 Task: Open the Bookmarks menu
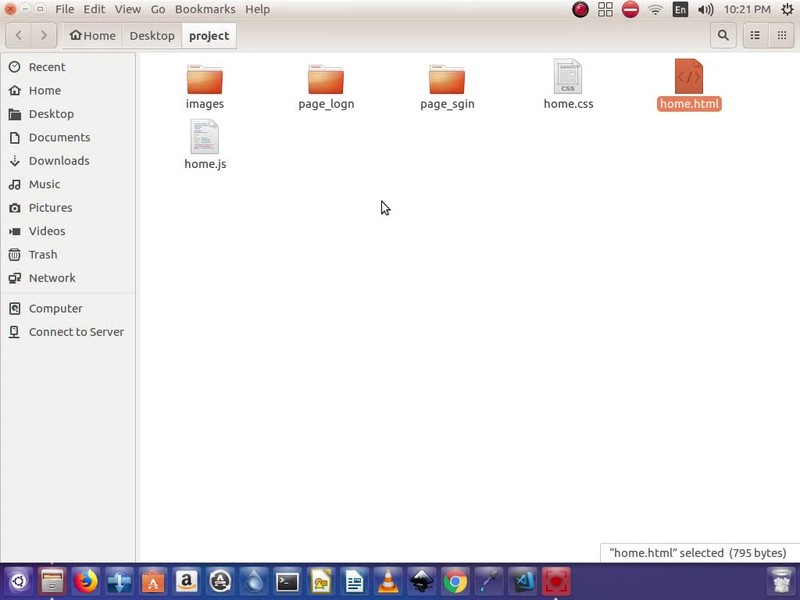[x=205, y=9]
